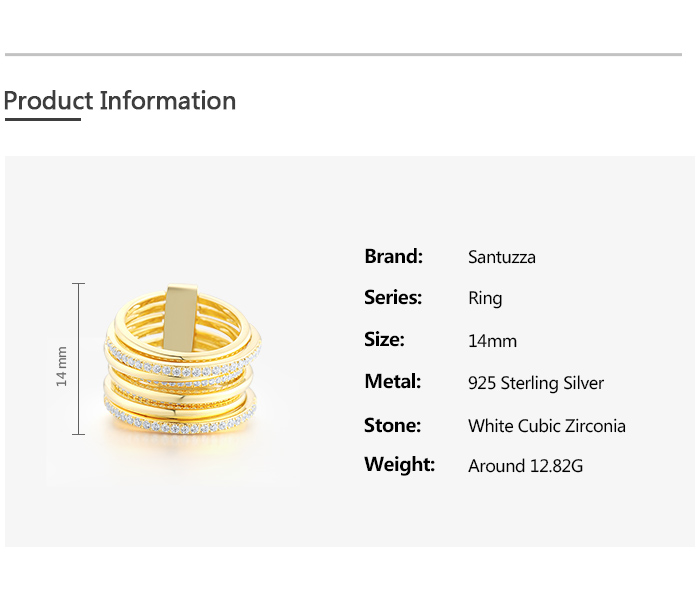Click the gold ring product image
Screen dimensions: 700x607
click(180, 365)
